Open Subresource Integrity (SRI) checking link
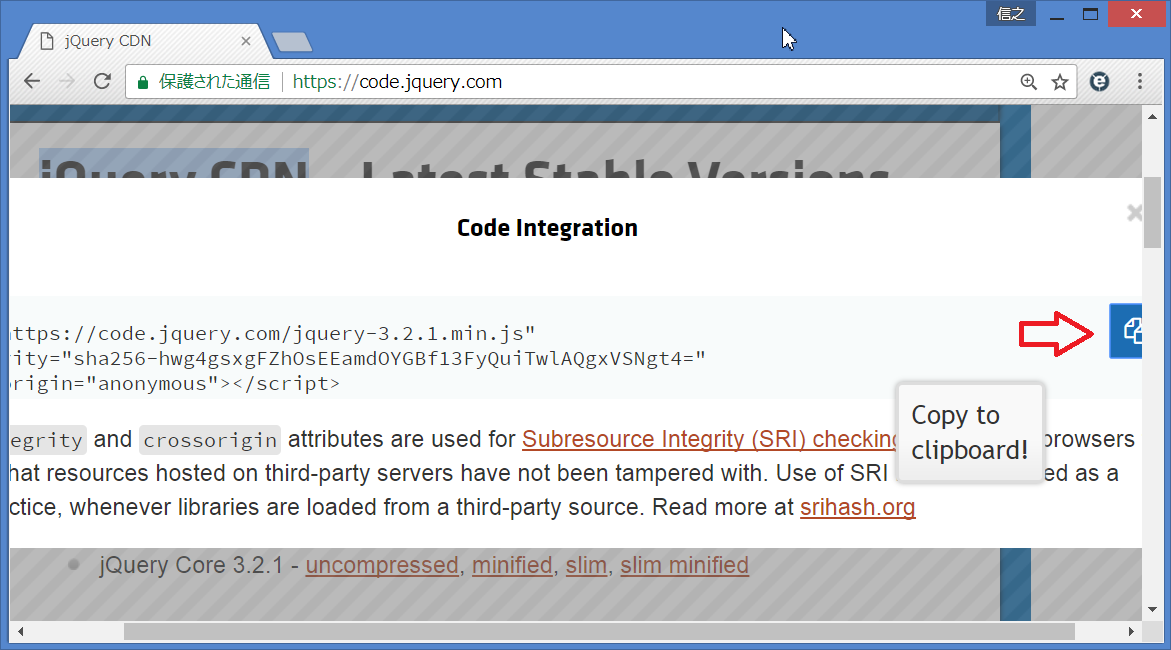This screenshot has width=1171, height=650. point(709,439)
